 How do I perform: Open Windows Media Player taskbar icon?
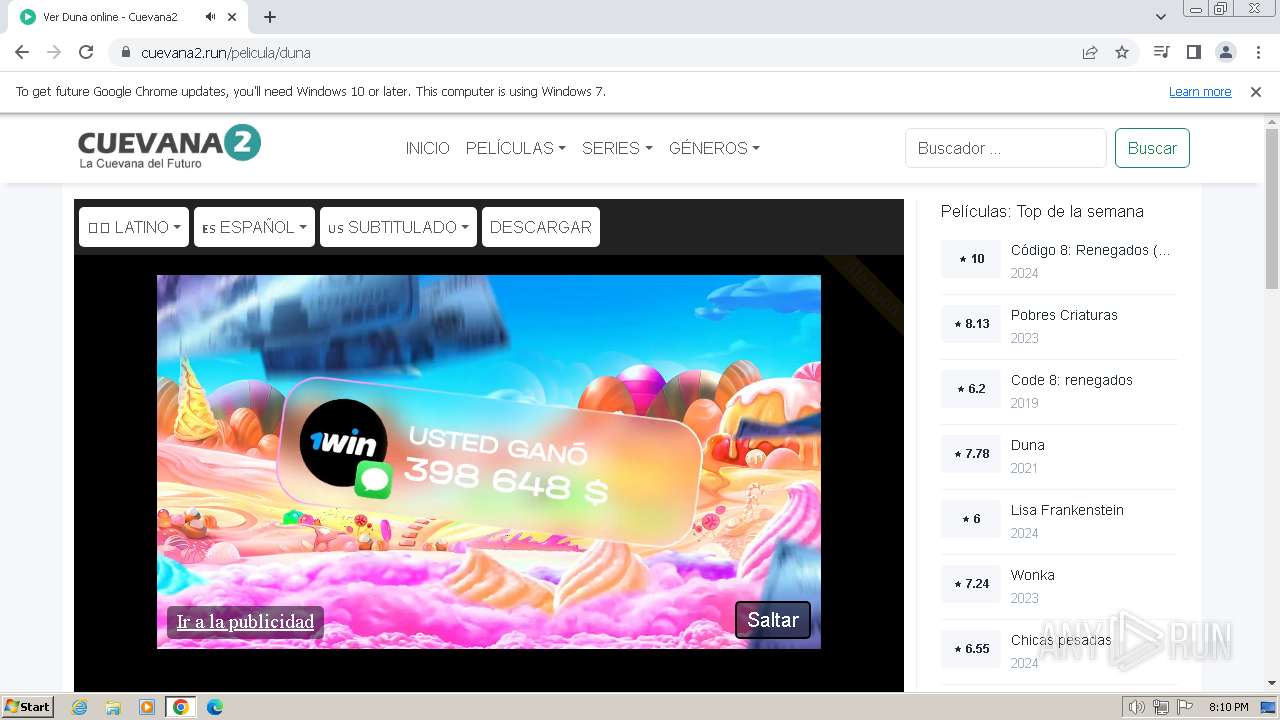coord(147,707)
